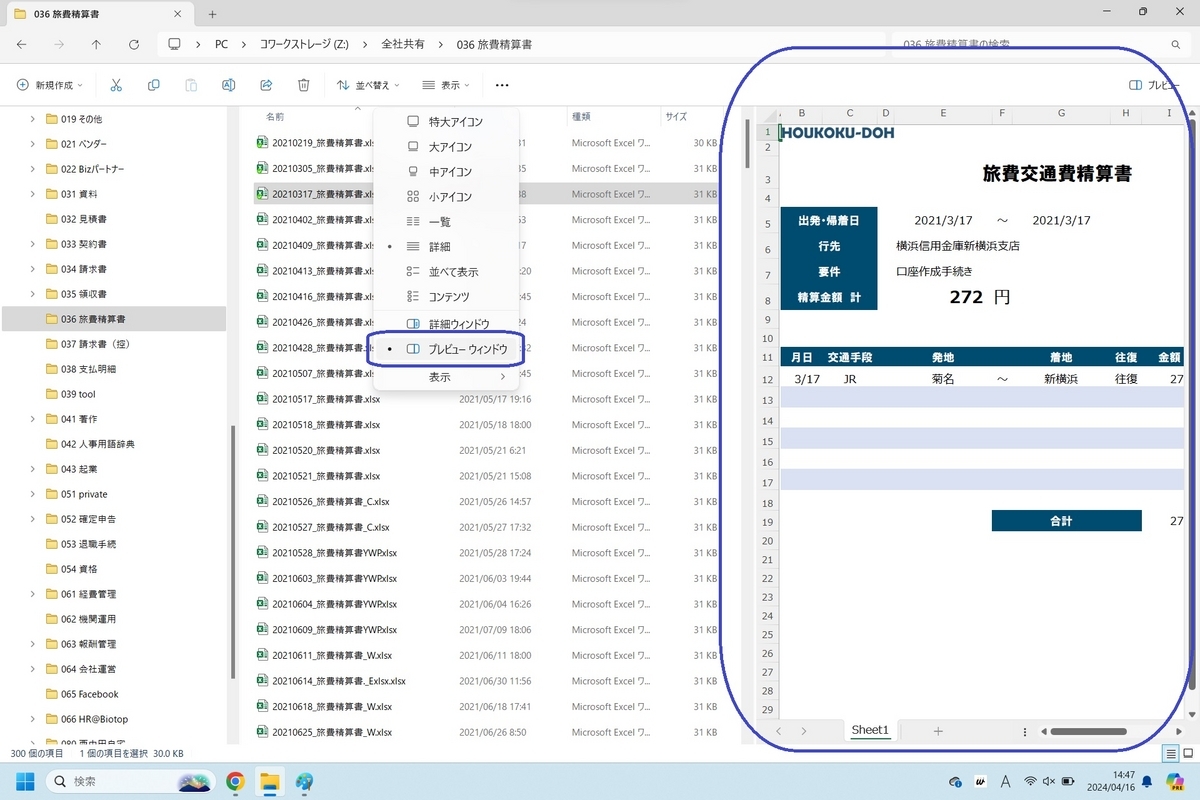Open the 表示 view dropdown in toolbar
This screenshot has height=800, width=1200.
[447, 85]
